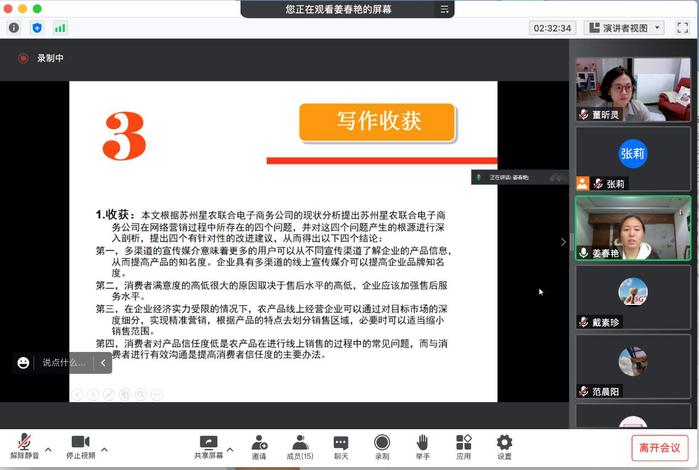699x470 pixels.
Task: Click the 录制 record icon
Action: (382, 444)
